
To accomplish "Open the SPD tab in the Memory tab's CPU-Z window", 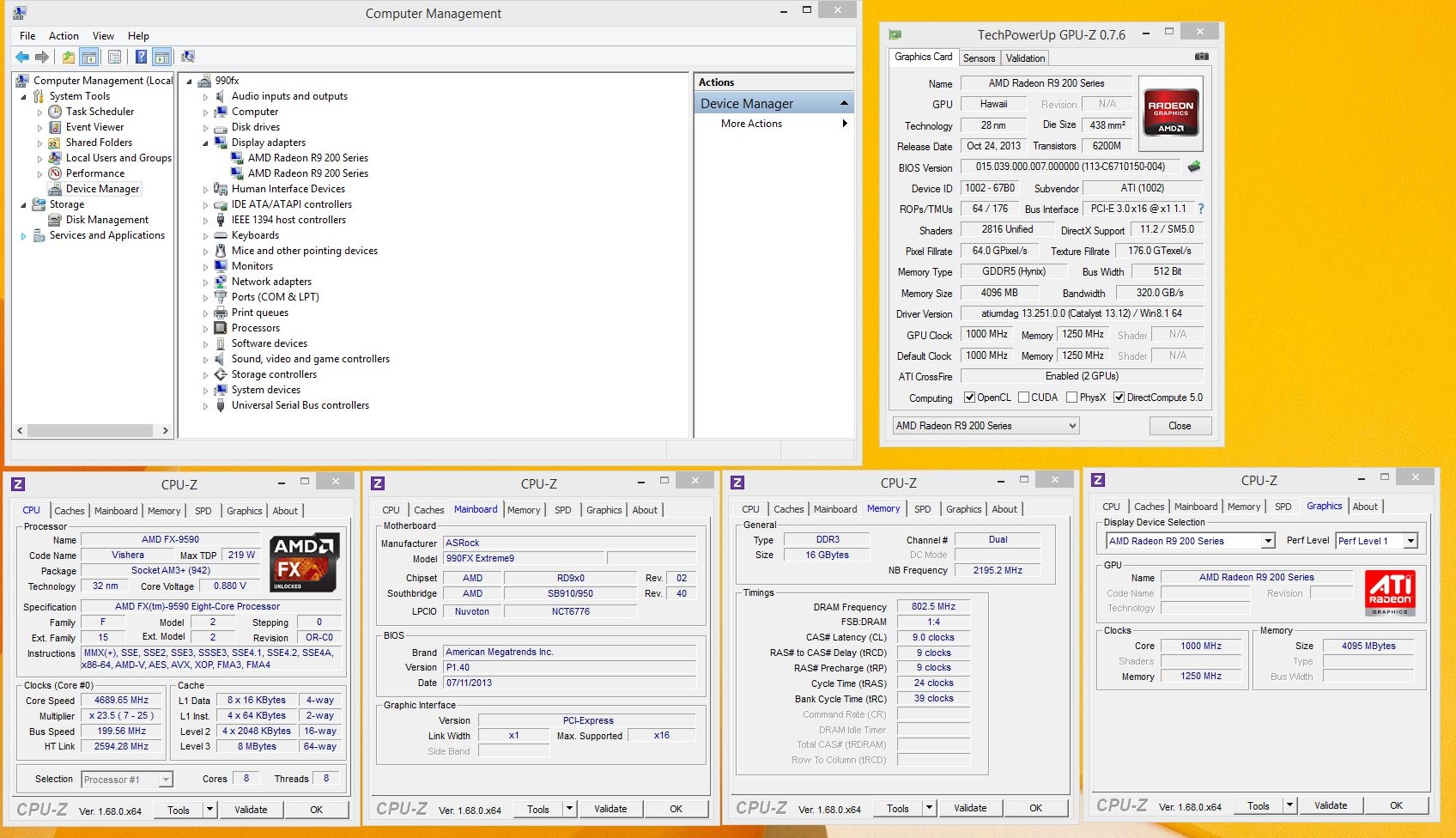I will (923, 509).
